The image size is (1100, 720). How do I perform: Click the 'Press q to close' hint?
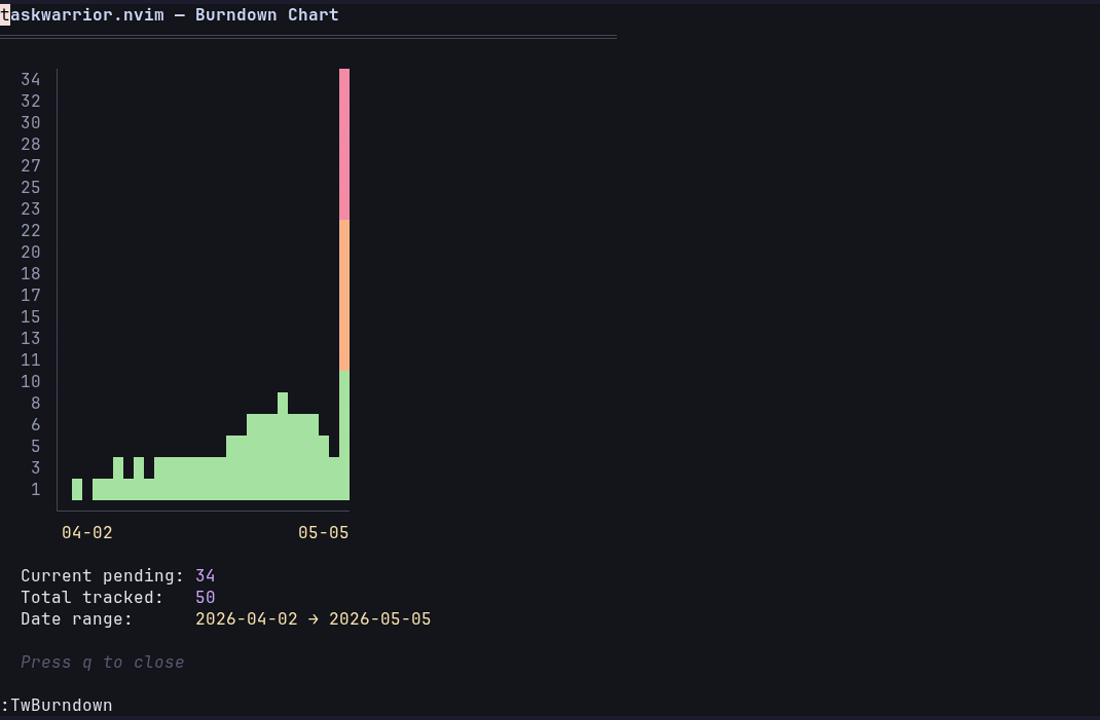tap(102, 662)
